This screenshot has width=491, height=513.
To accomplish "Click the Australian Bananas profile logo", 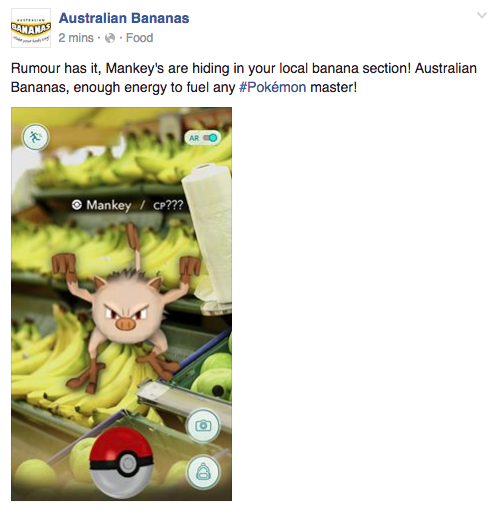I will pyautogui.click(x=31, y=28).
